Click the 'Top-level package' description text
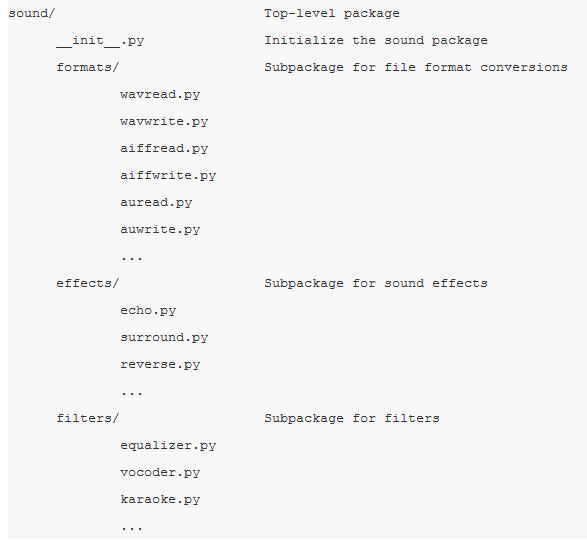 coord(332,13)
